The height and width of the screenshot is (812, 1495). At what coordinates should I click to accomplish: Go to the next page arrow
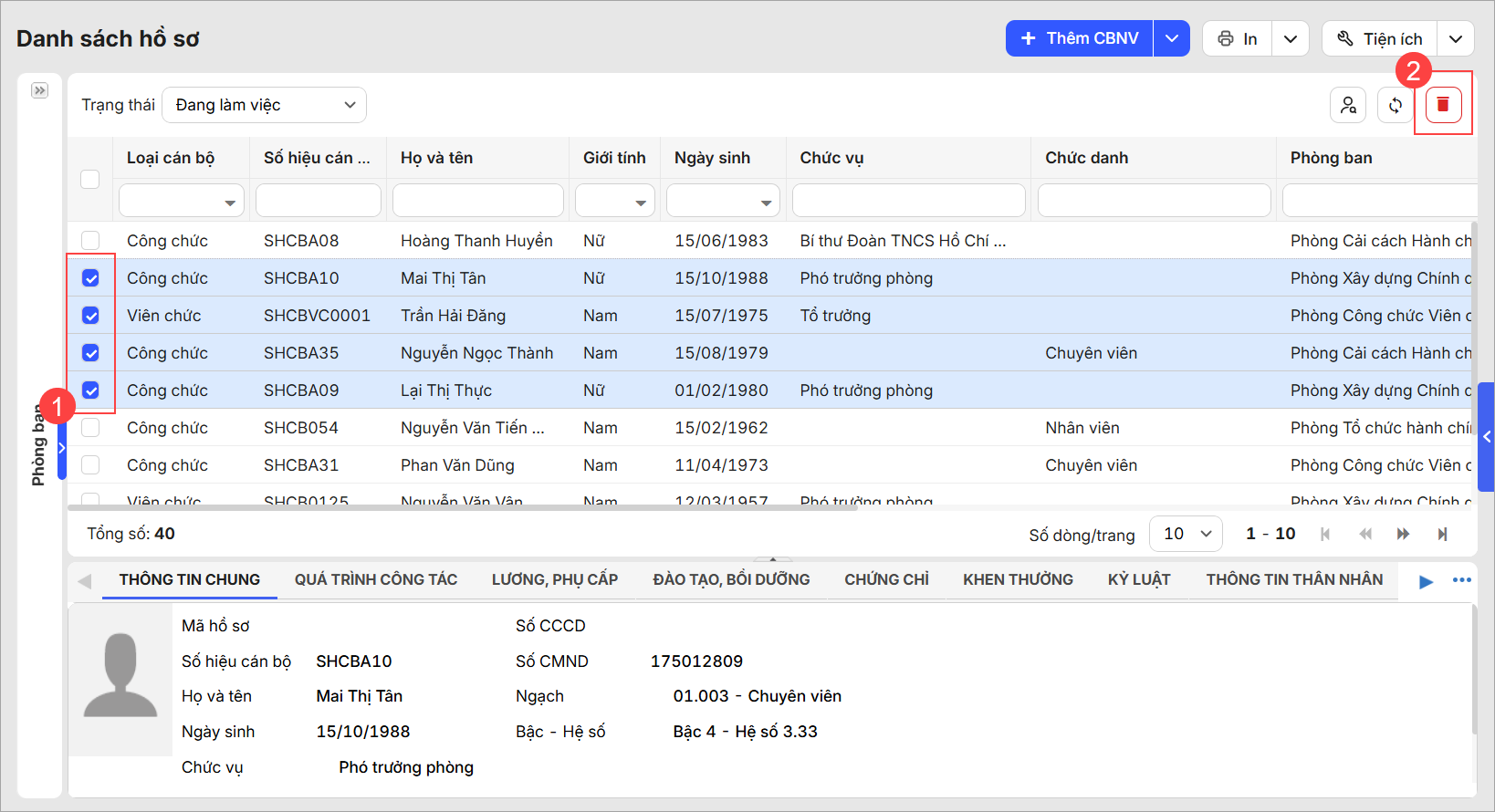point(1403,534)
